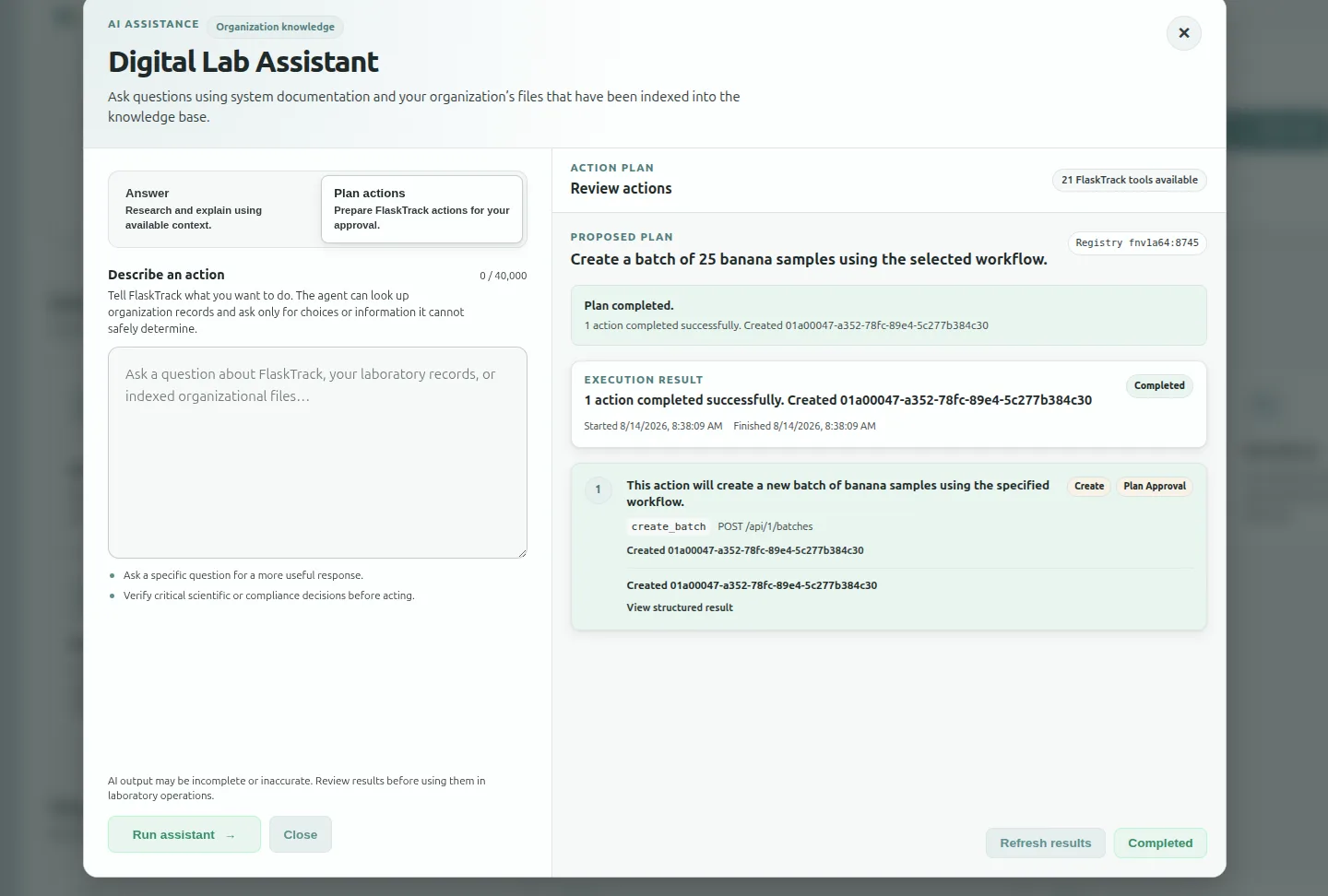Click the tip about verifying critical scientific decisions

269,595
